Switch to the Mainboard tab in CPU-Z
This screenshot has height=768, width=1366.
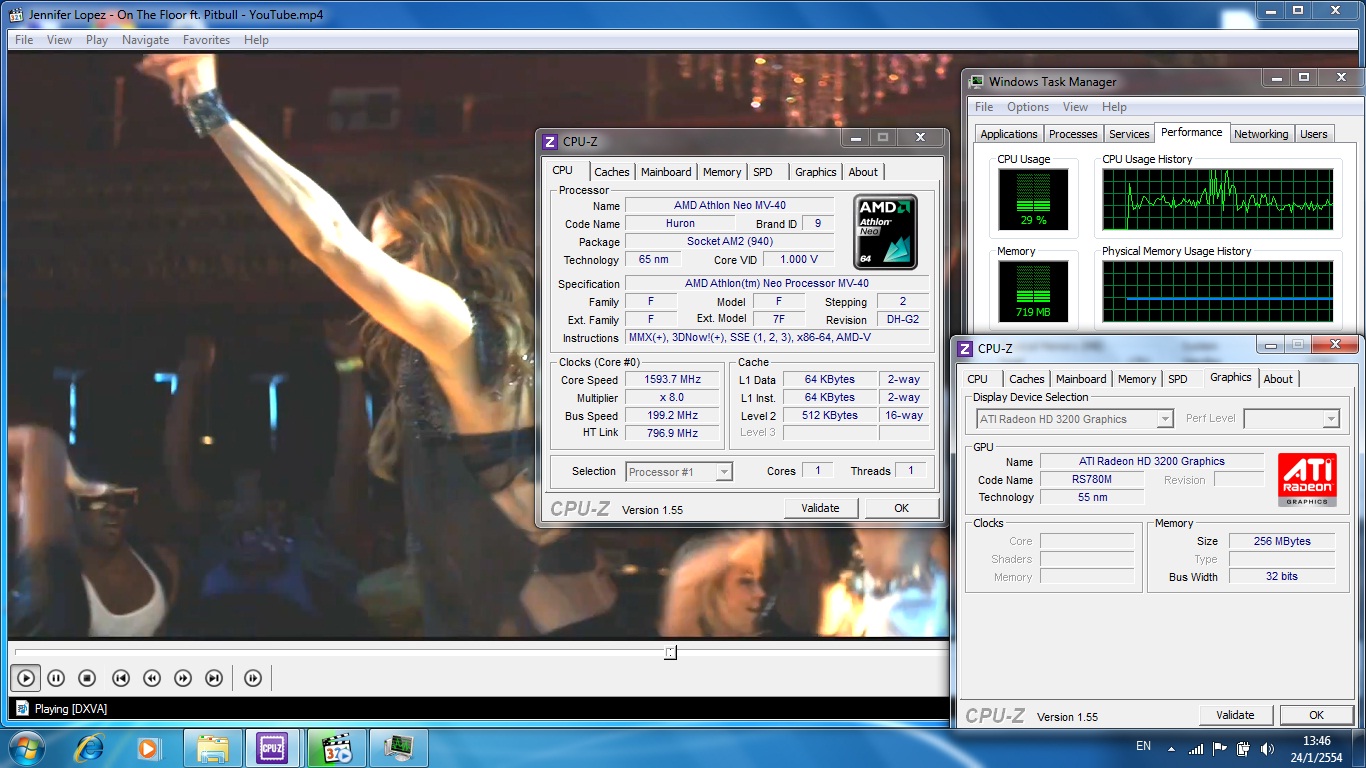click(666, 172)
